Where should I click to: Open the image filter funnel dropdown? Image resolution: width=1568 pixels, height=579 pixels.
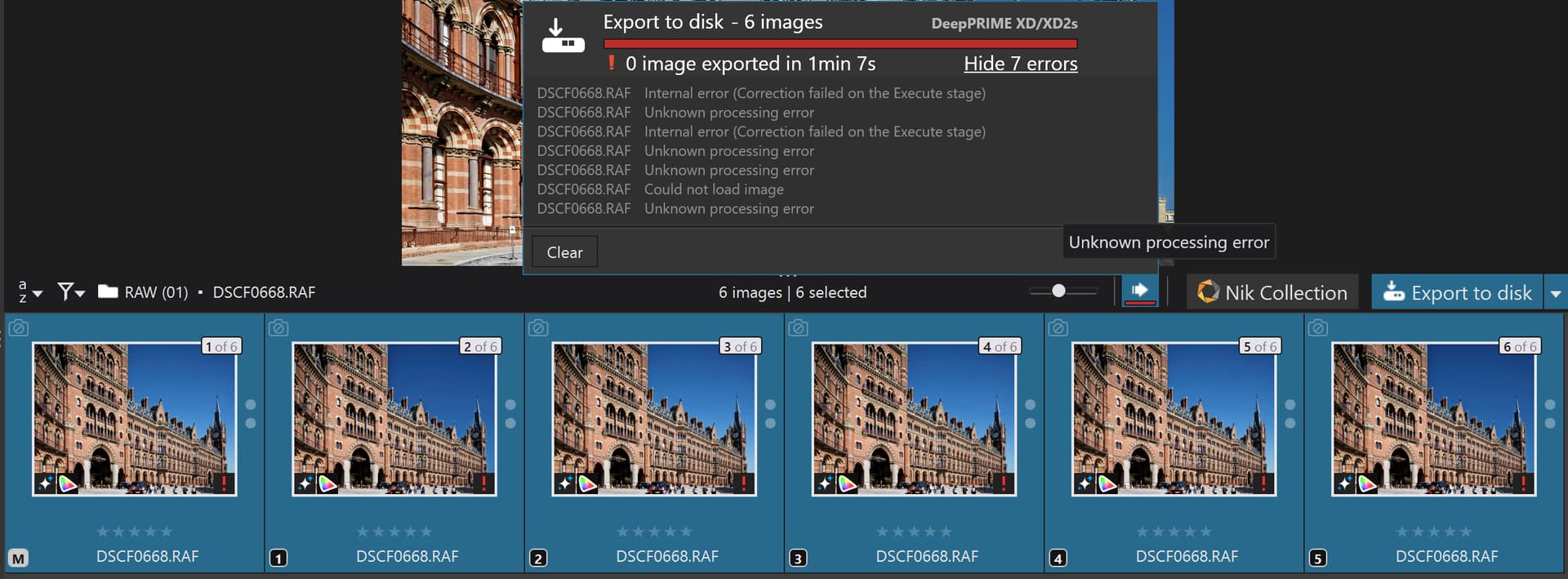[71, 292]
